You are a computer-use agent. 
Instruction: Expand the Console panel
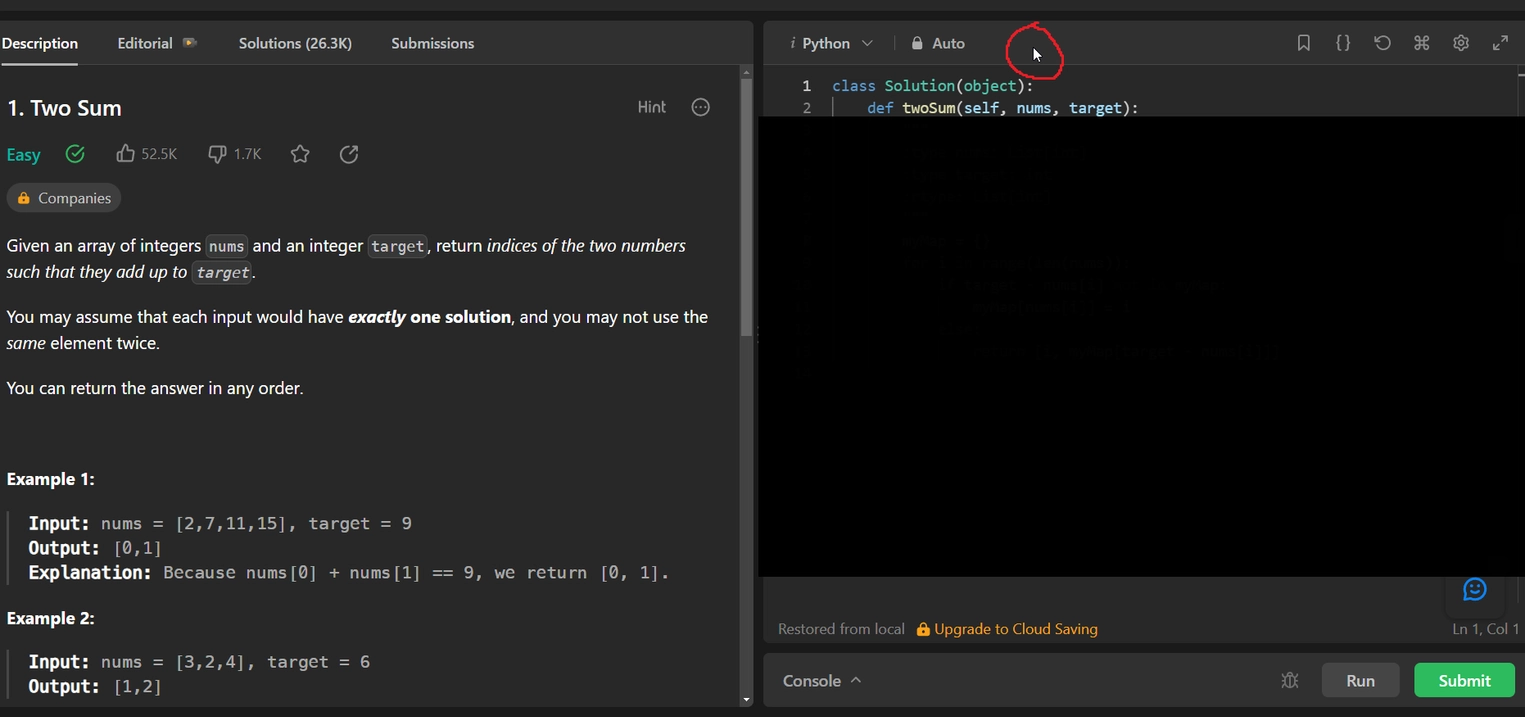coord(821,681)
